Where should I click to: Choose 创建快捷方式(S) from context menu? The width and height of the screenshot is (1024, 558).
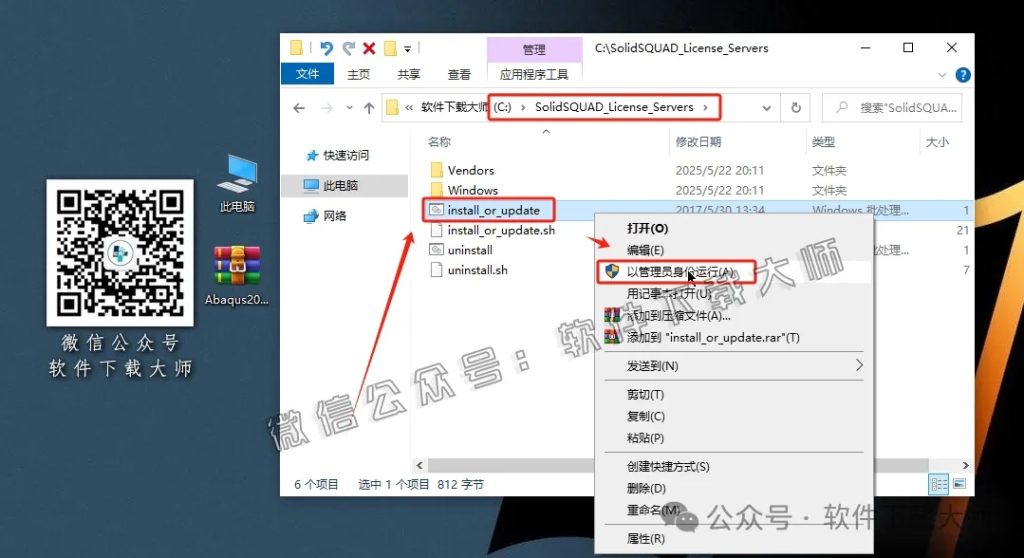click(735, 467)
